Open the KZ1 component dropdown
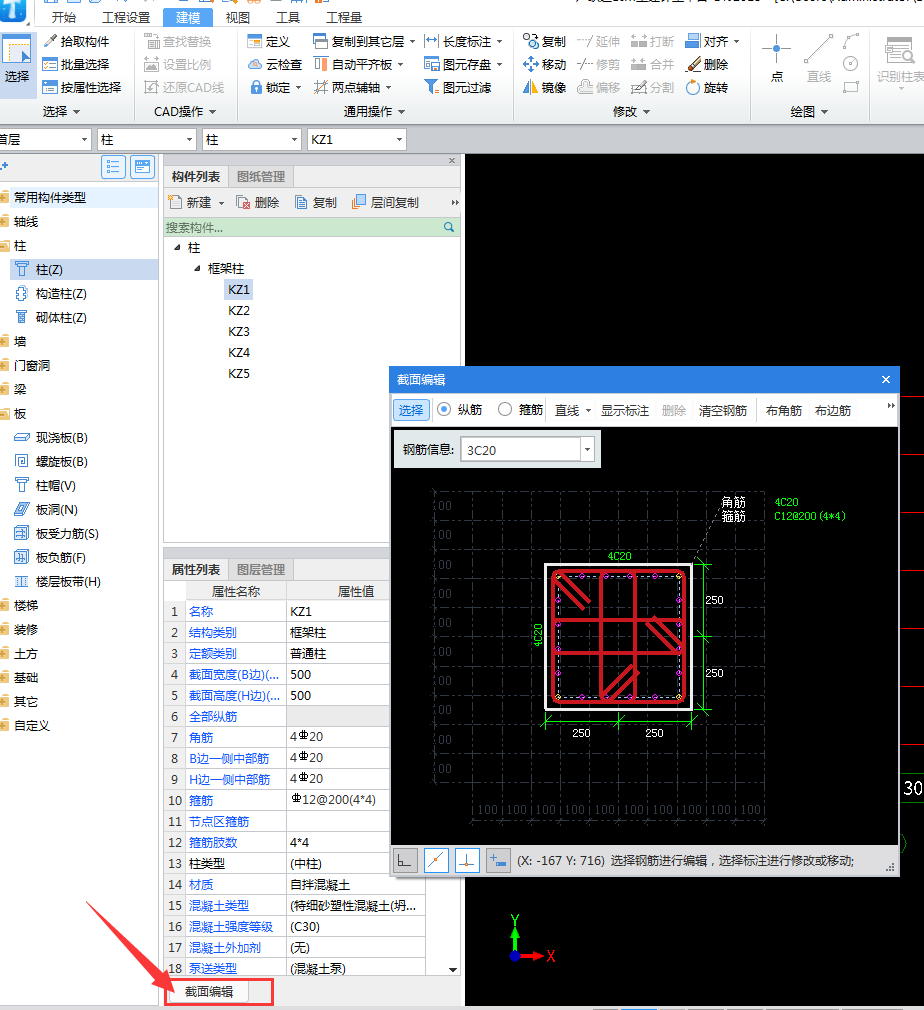The width and height of the screenshot is (924, 1010). coord(399,140)
